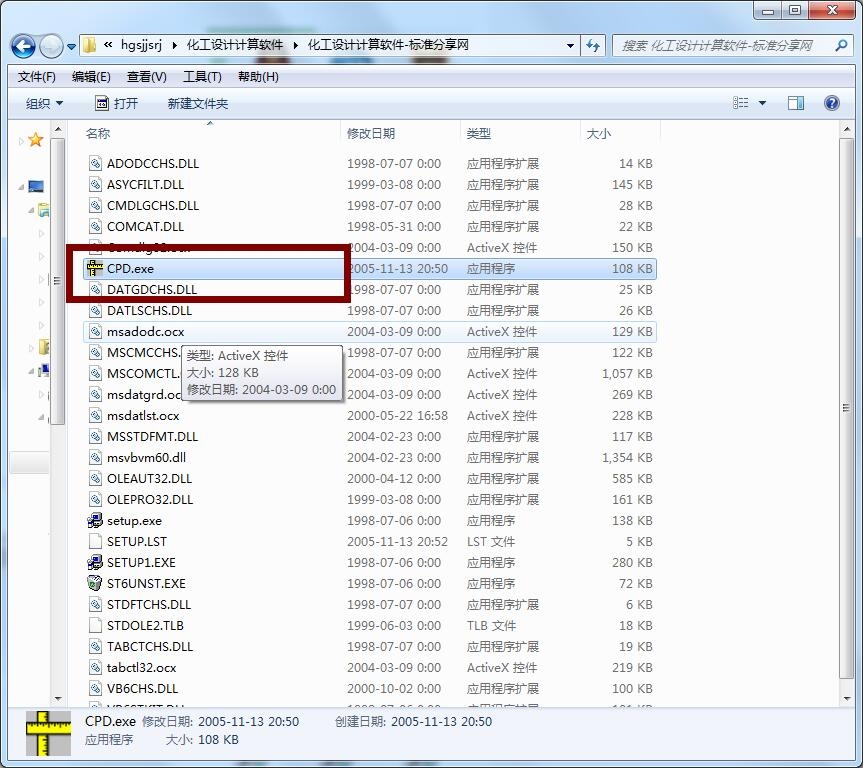Click the magnifier search icon

pos(840,46)
